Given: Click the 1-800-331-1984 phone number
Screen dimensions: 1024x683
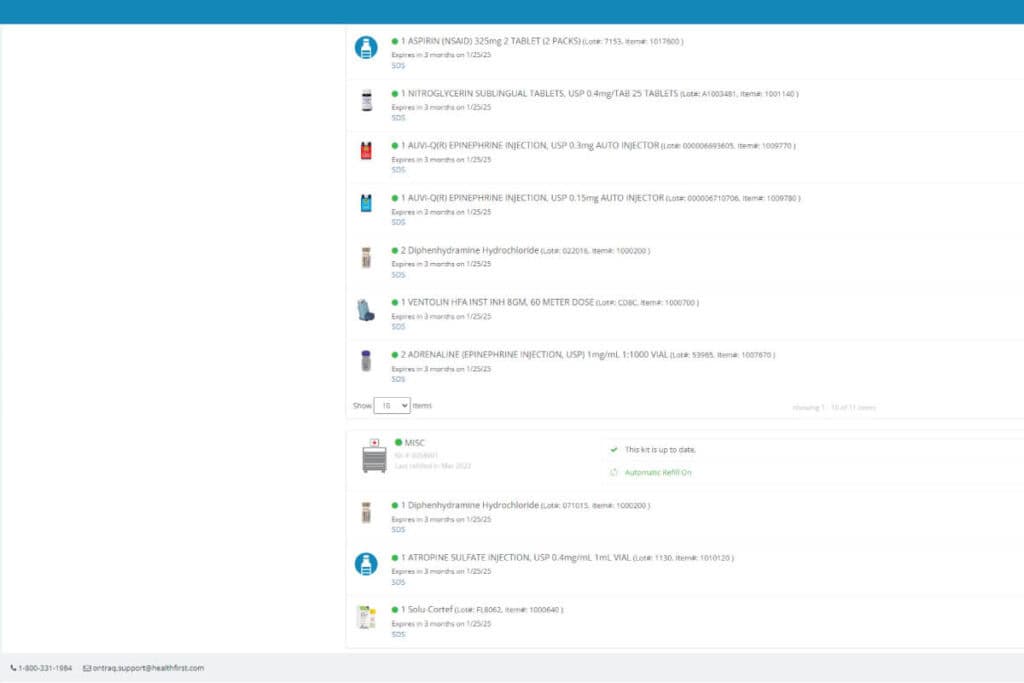Looking at the screenshot, I should pyautogui.click(x=45, y=668).
